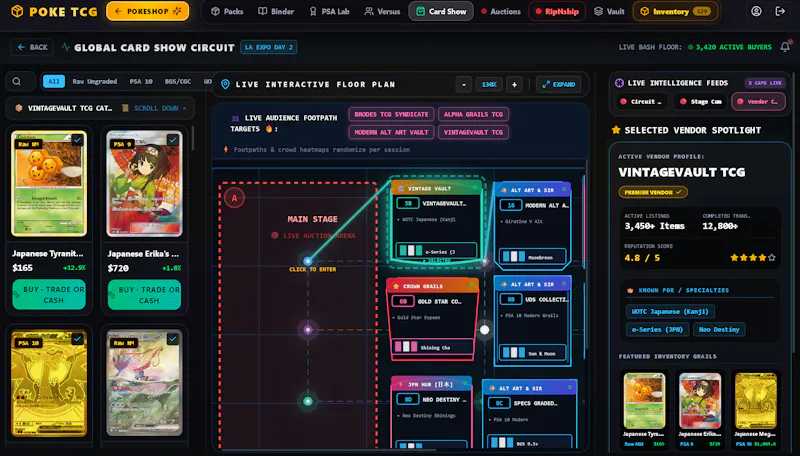Select Modern Alt Art Vault target
The image size is (800, 456).
391,132
